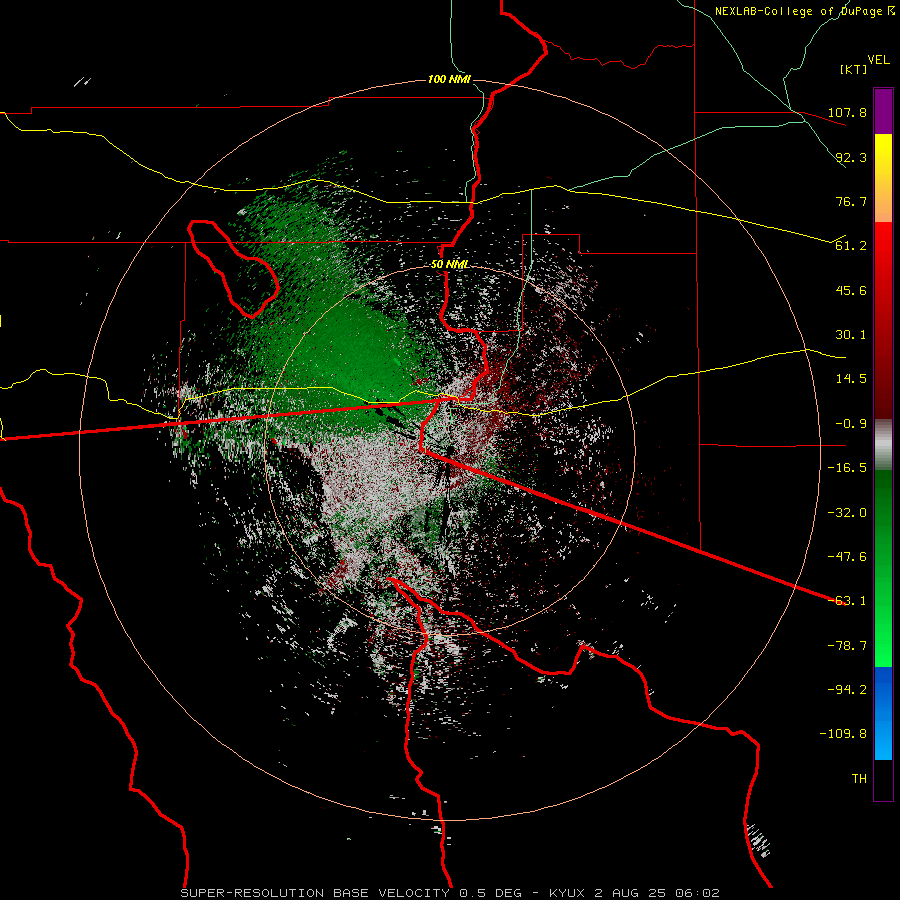Select the -16.5 velocity scale value

pos(847,468)
